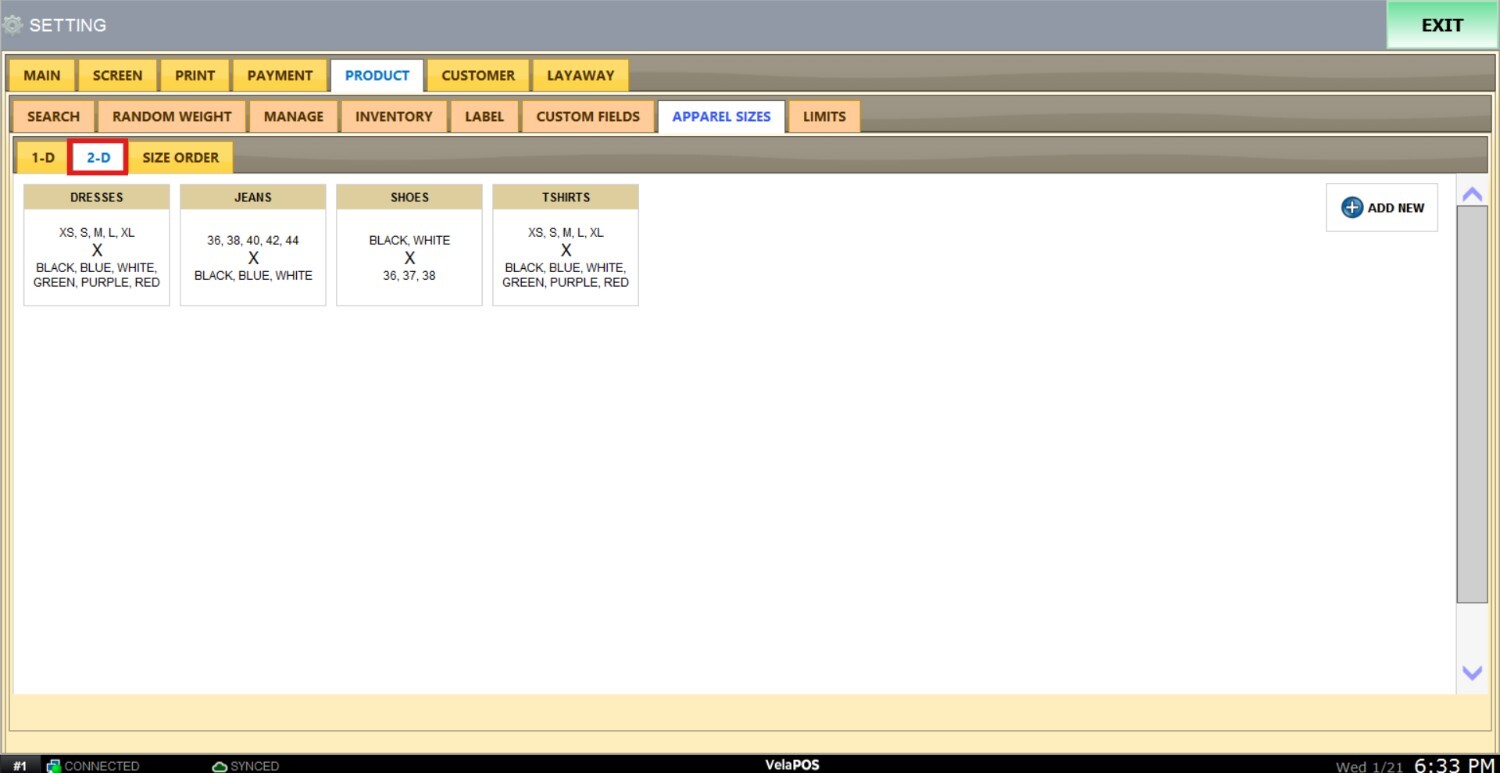Click the #1 station indicator
1500x773 pixels.
pos(20,766)
